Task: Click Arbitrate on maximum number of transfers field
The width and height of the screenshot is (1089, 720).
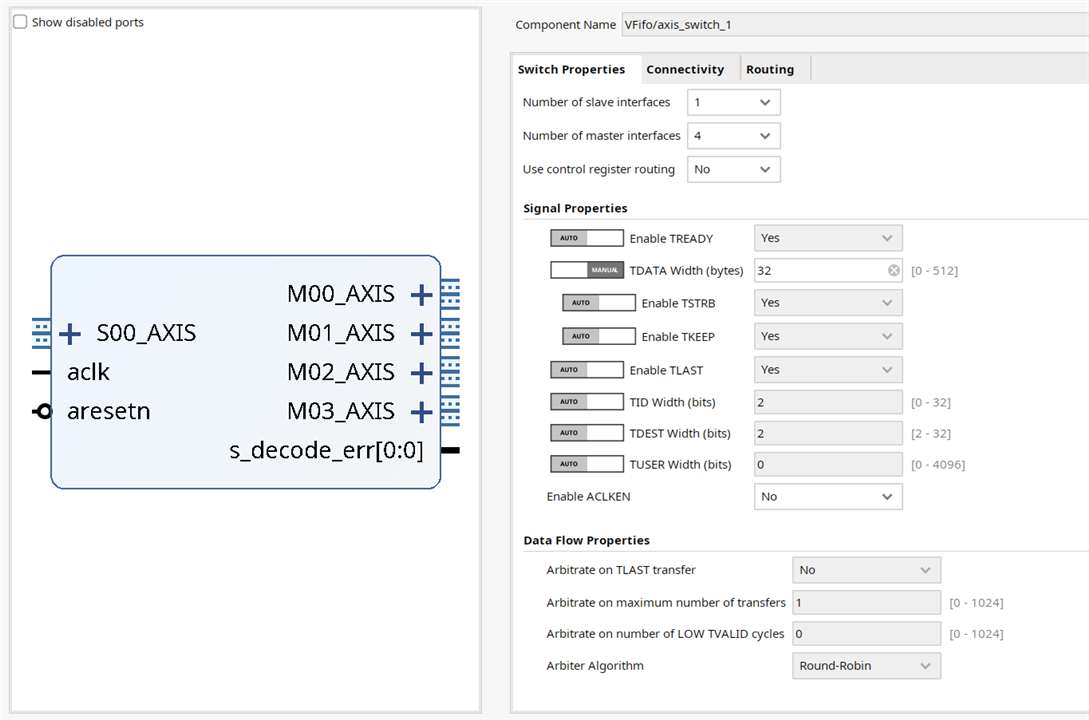Action: (866, 603)
